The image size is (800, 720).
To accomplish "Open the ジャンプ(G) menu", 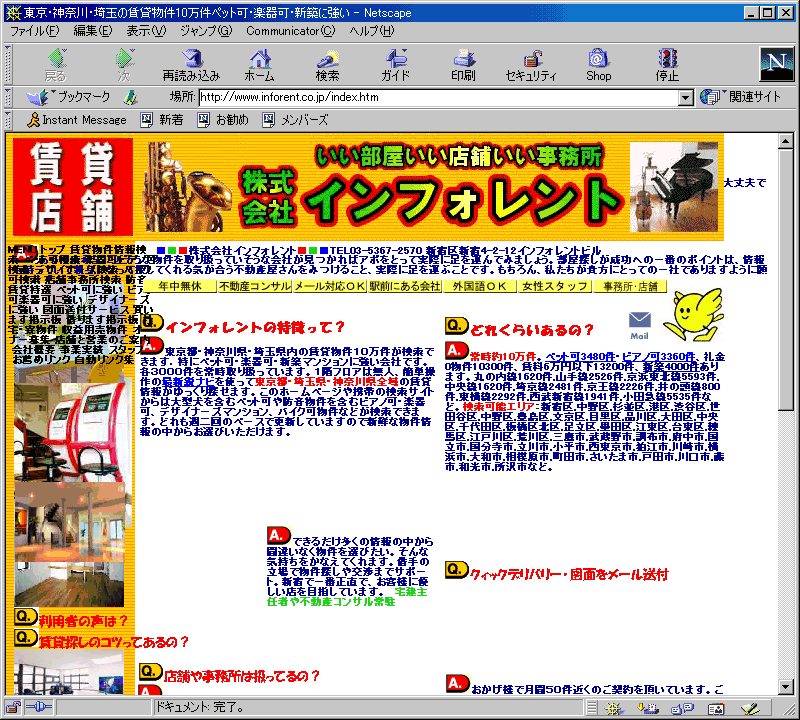I will [x=206, y=31].
